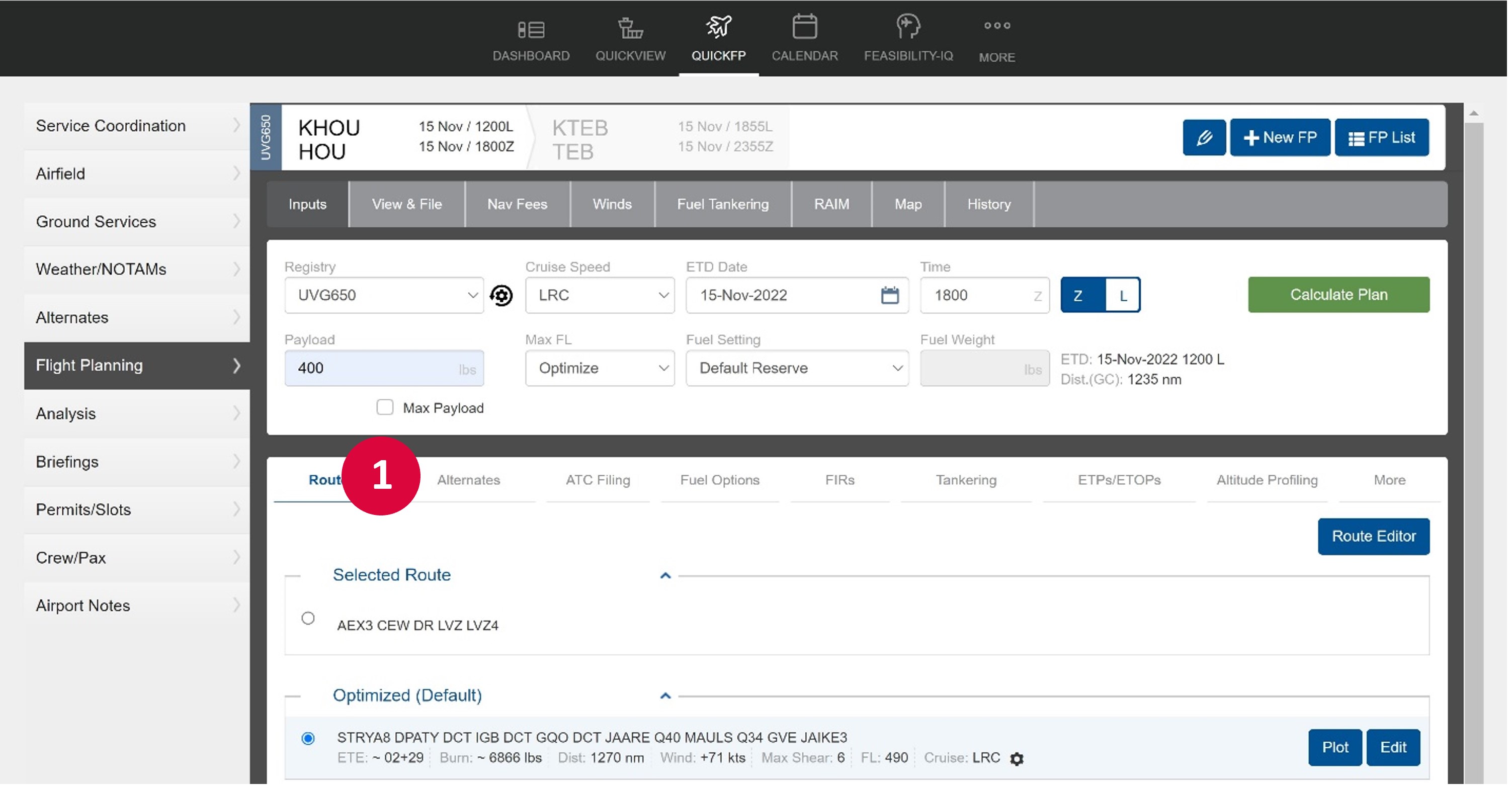The height and width of the screenshot is (786, 1512).
Task: Collapse the Selected Route section
Action: click(x=665, y=576)
